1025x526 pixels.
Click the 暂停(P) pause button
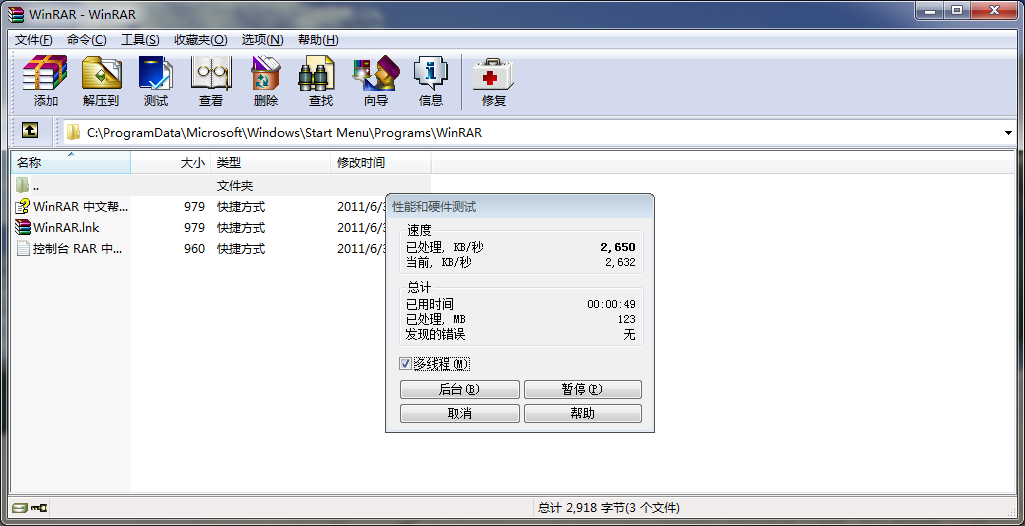click(582, 389)
